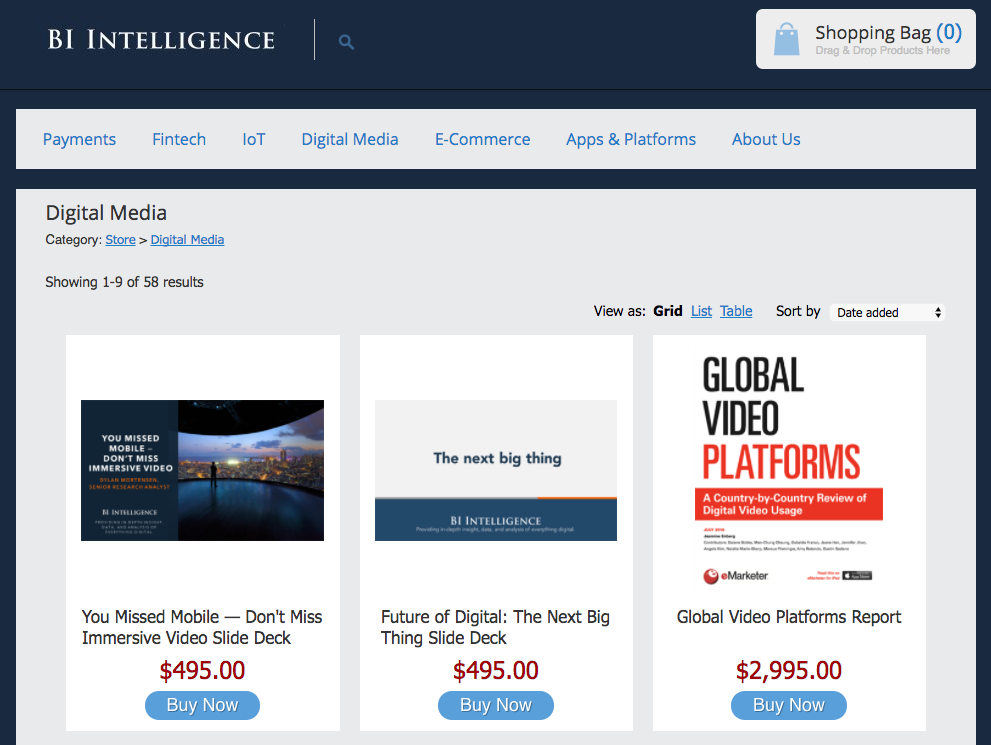Open 'Future of Digital' product title
This screenshot has height=745, width=991.
(496, 627)
